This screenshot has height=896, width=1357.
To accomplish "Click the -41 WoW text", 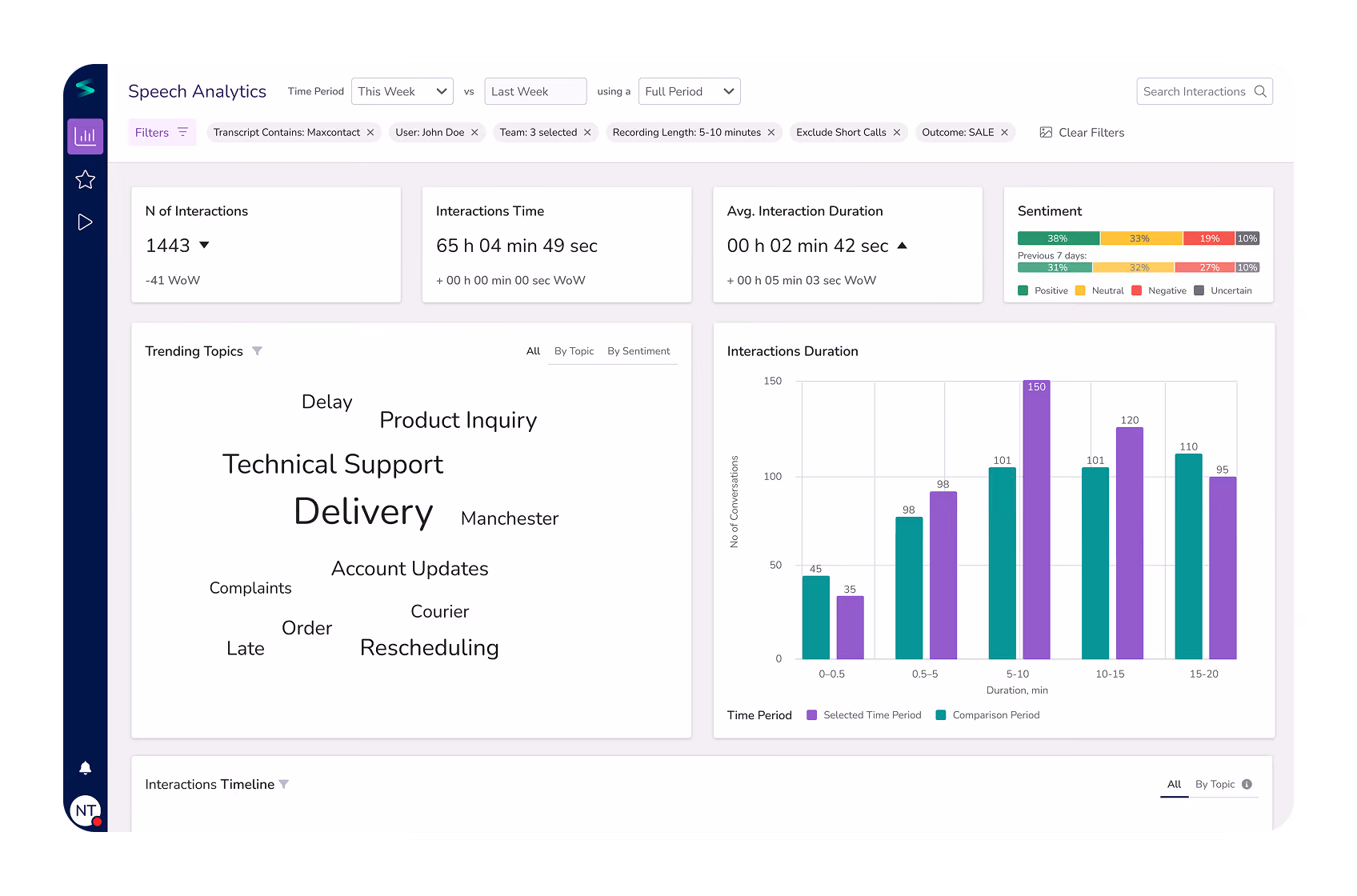I will [x=173, y=281].
